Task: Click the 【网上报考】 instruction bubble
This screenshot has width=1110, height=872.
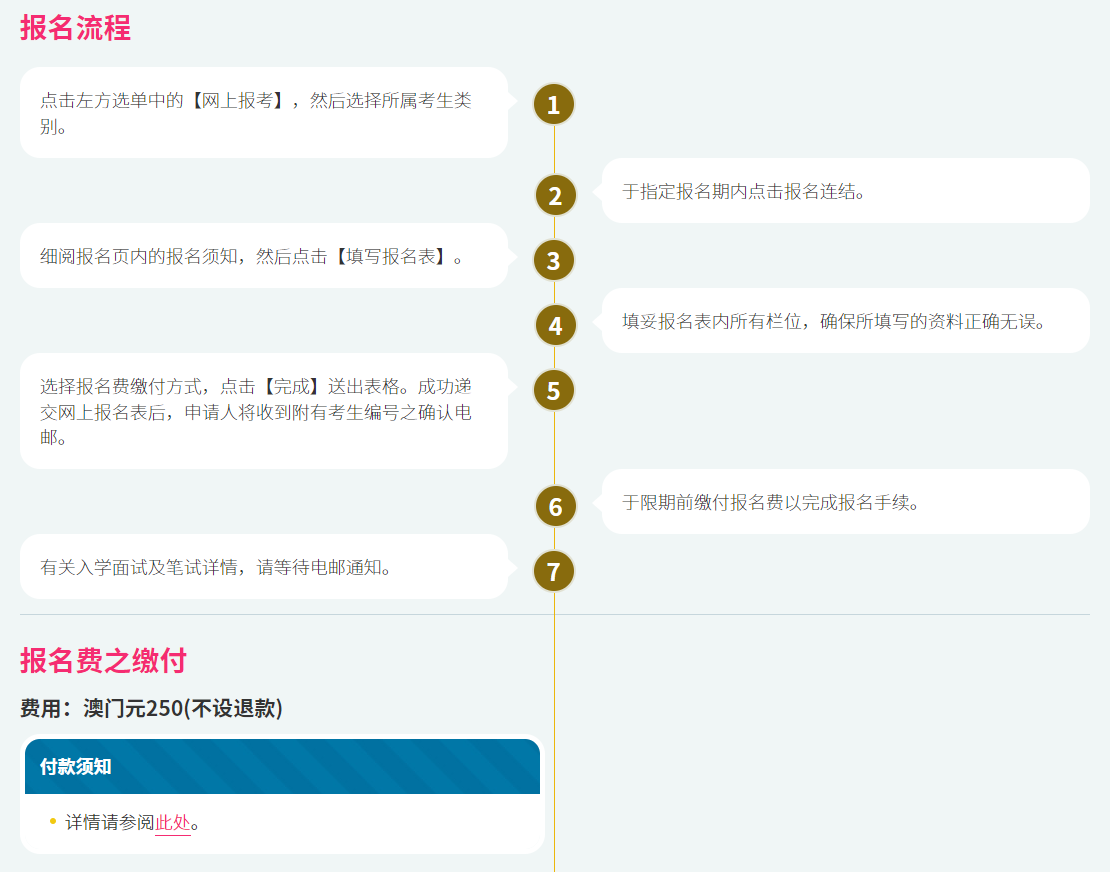Action: click(264, 113)
